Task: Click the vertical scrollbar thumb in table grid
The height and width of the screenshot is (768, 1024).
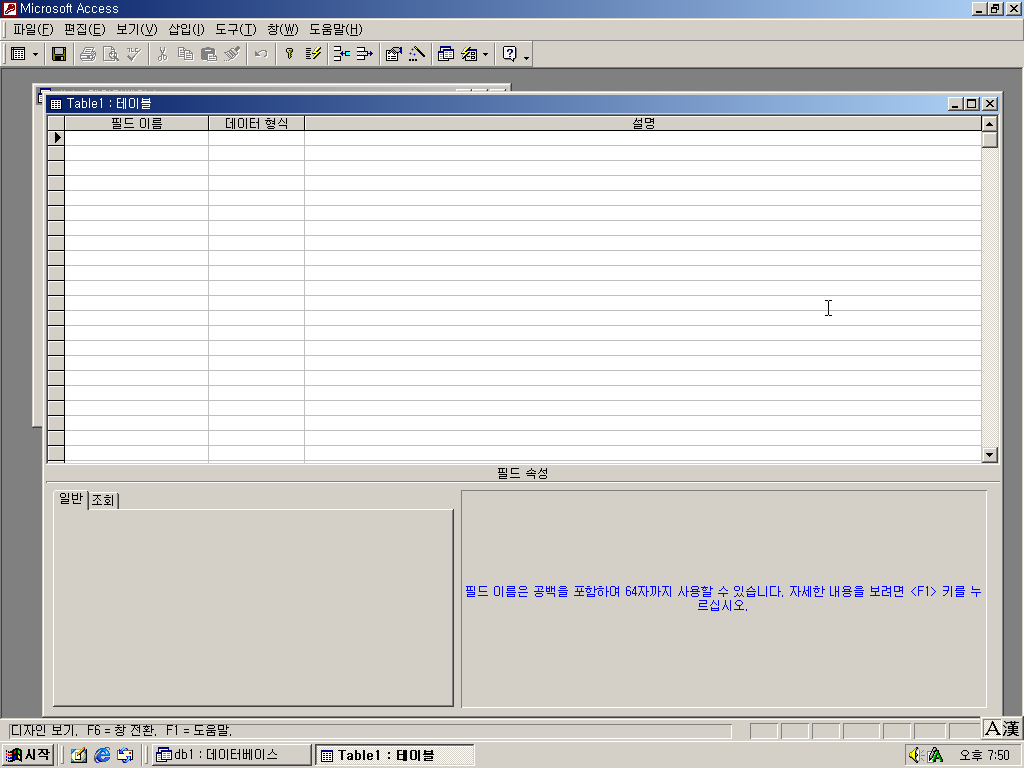Action: (989, 140)
